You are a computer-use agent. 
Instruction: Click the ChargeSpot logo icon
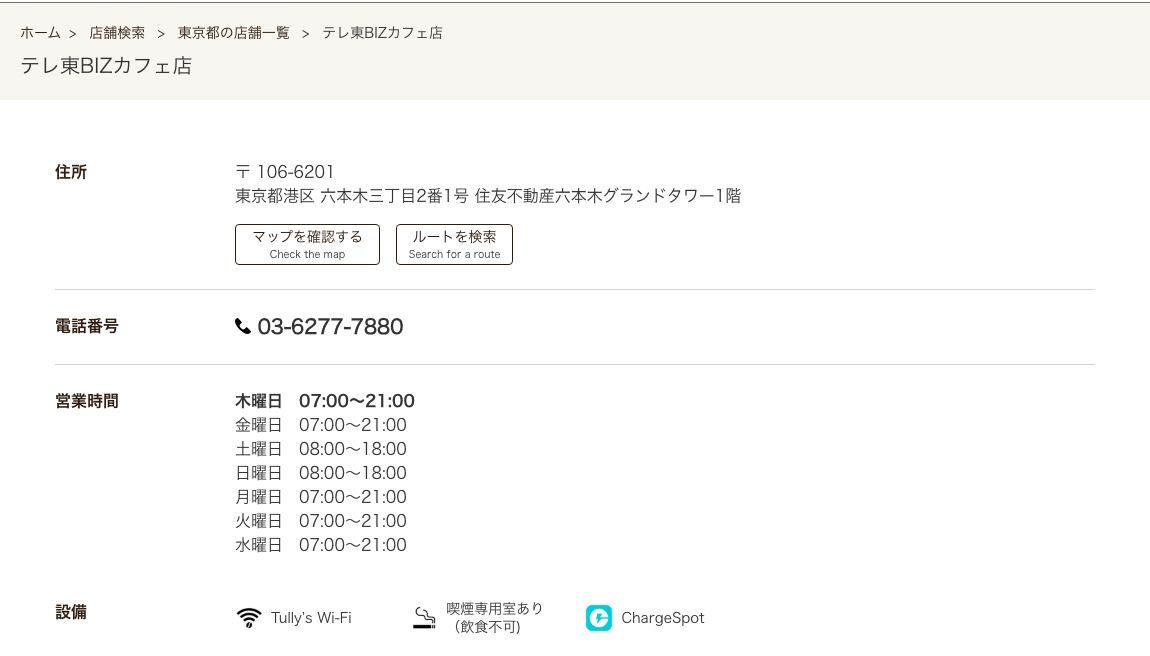(x=599, y=618)
